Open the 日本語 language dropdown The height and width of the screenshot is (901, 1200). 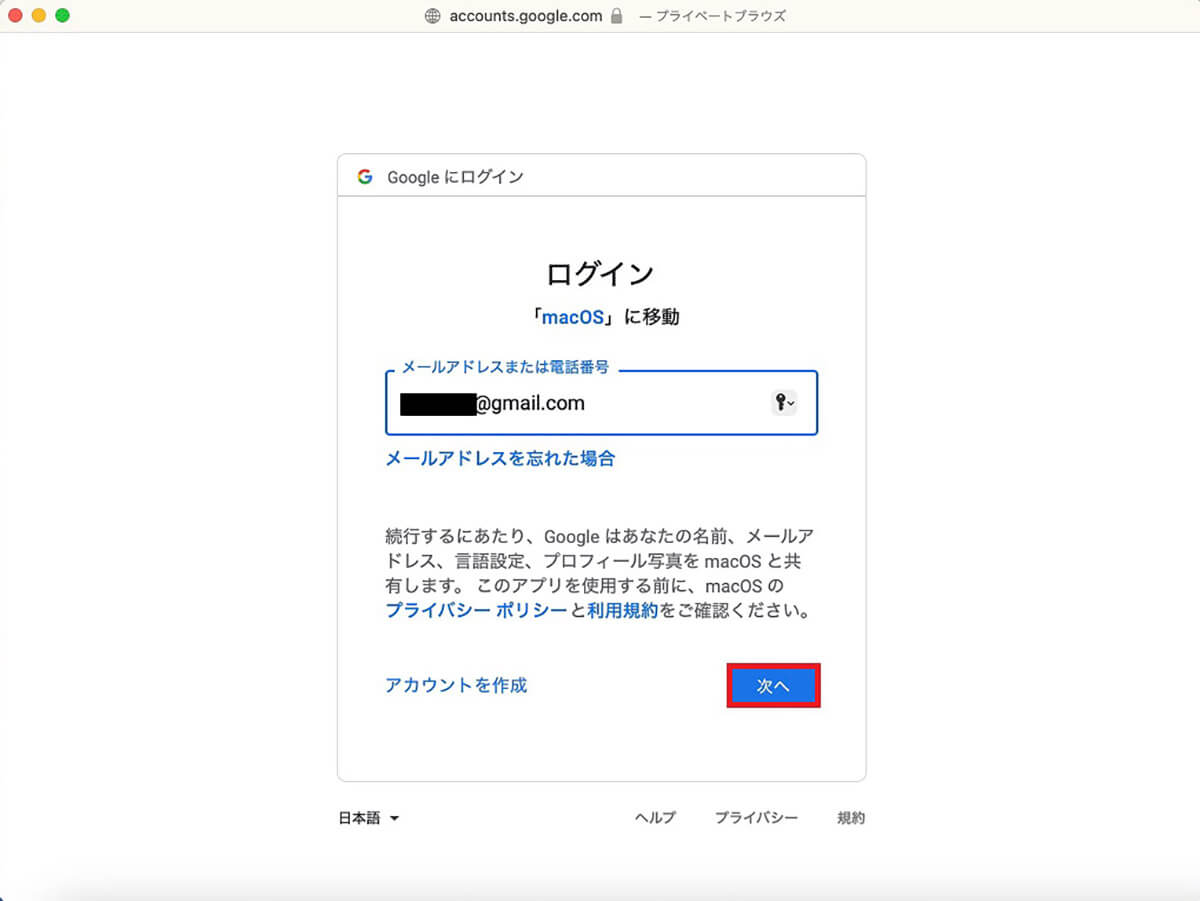(x=369, y=818)
